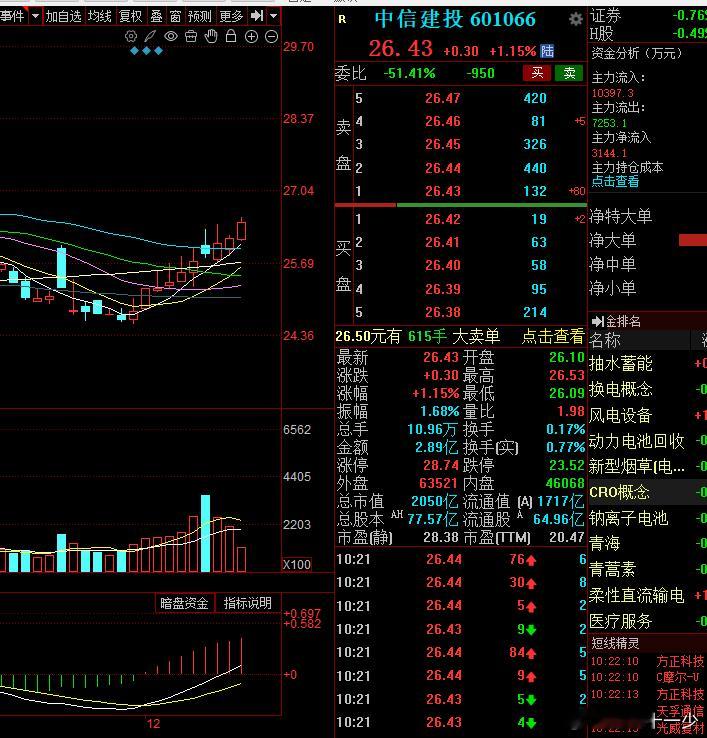
Task: Open the 均线 moving average option
Action: click(x=100, y=16)
